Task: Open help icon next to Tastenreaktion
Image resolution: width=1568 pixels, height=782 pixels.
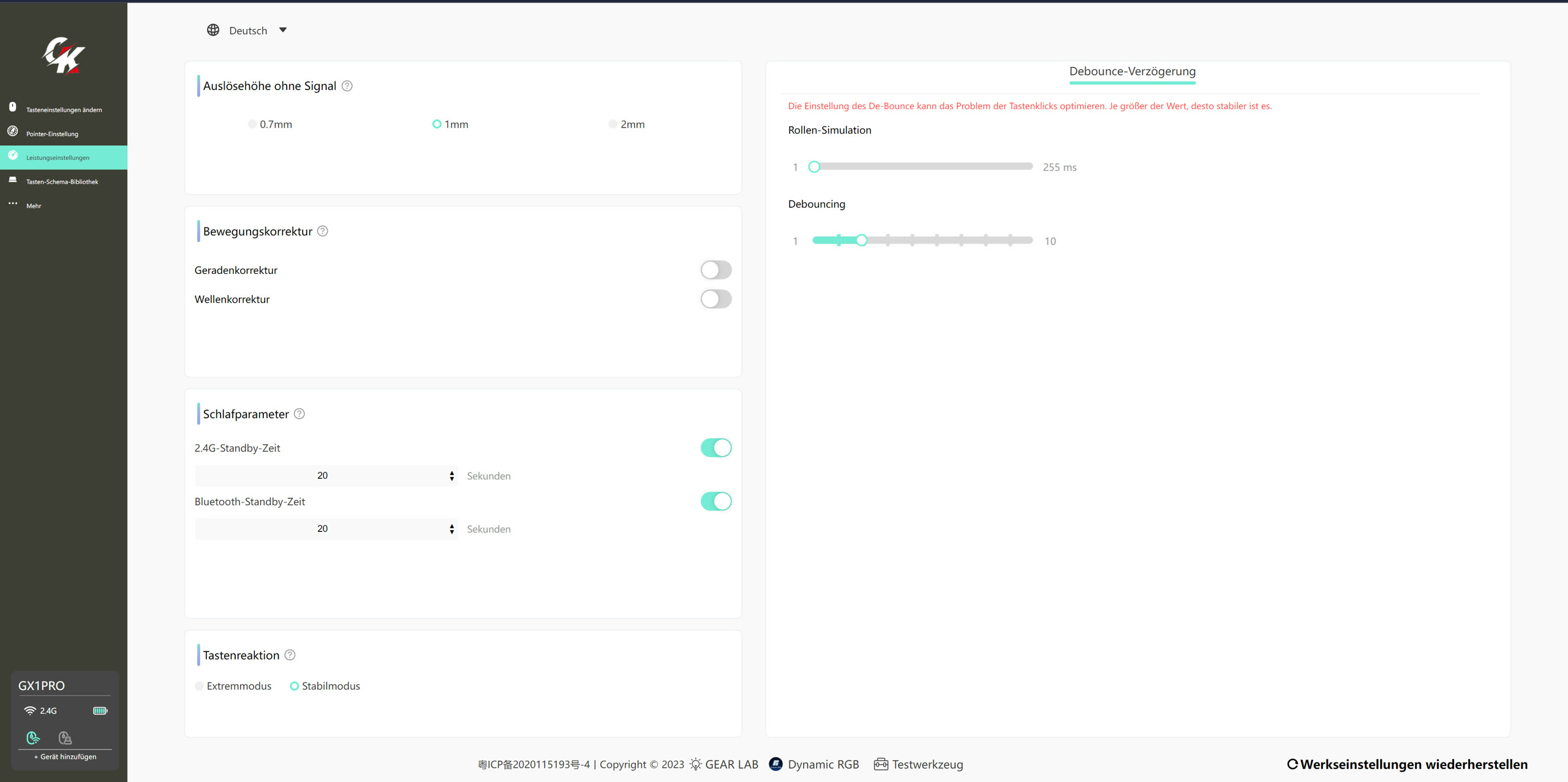Action: pyautogui.click(x=290, y=655)
